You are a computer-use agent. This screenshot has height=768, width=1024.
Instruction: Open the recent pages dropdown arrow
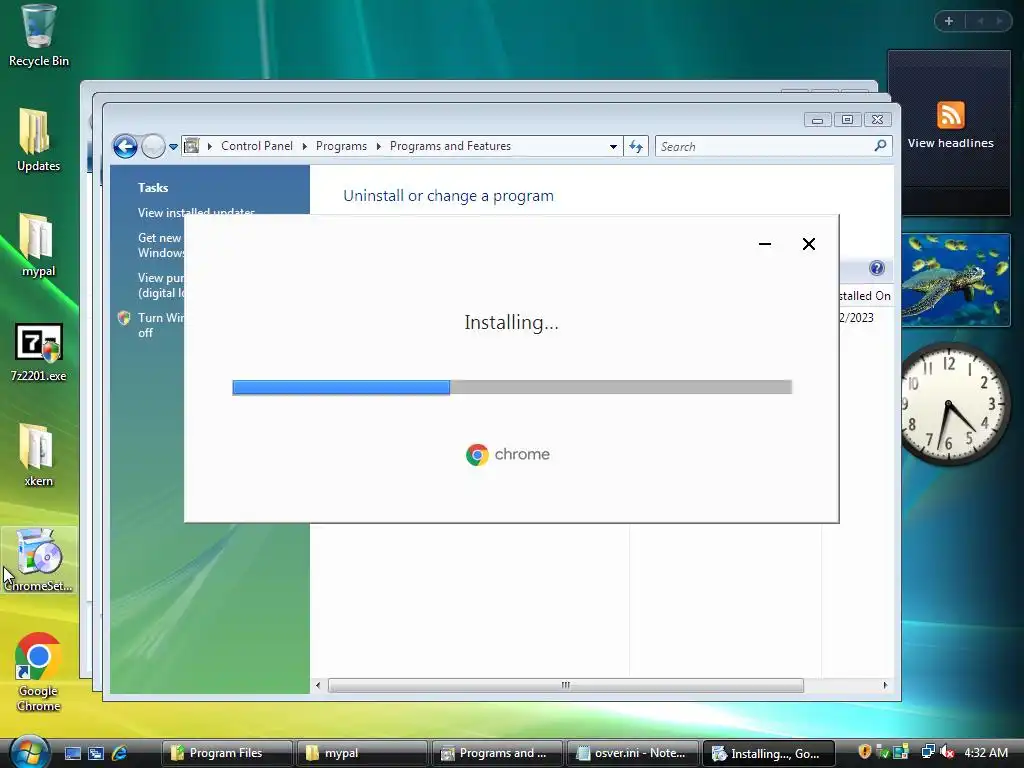tap(173, 147)
